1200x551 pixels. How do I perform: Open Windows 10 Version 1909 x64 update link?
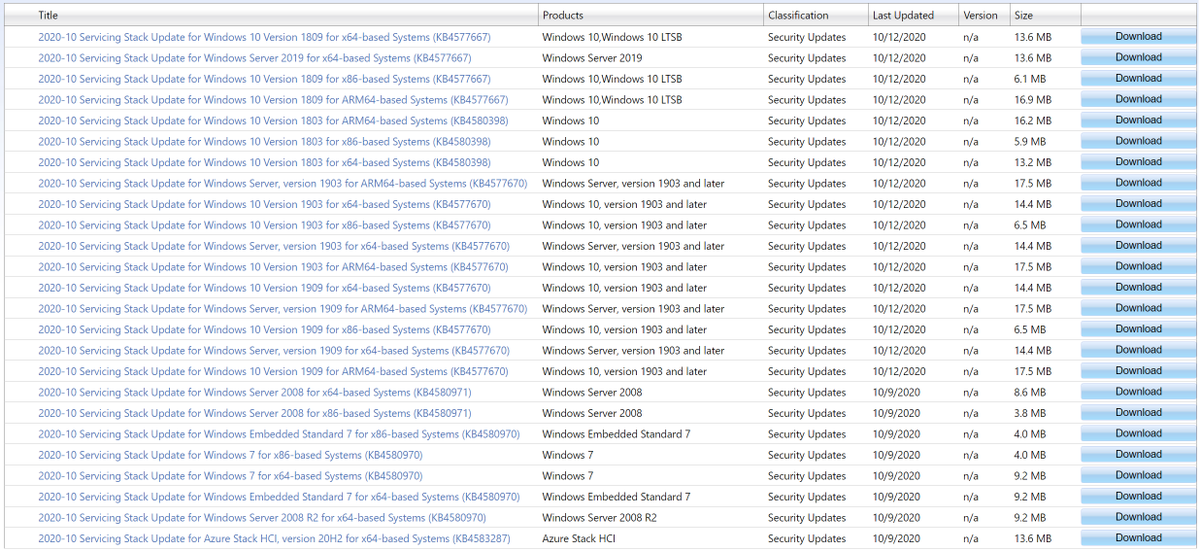point(264,288)
